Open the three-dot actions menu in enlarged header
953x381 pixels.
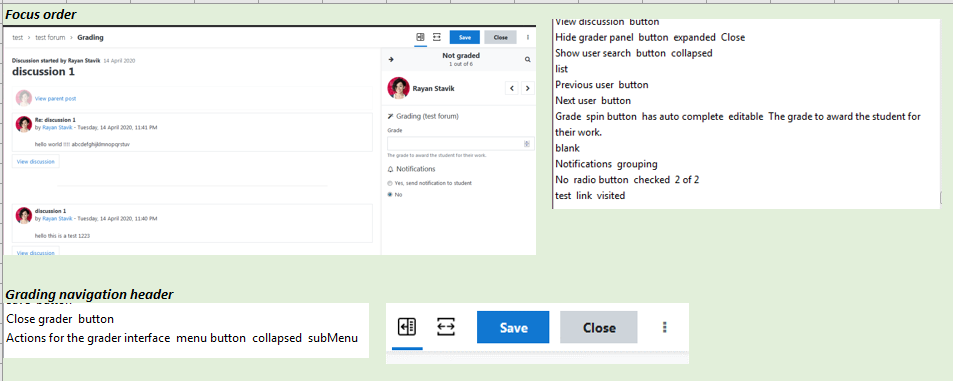[x=664, y=327]
